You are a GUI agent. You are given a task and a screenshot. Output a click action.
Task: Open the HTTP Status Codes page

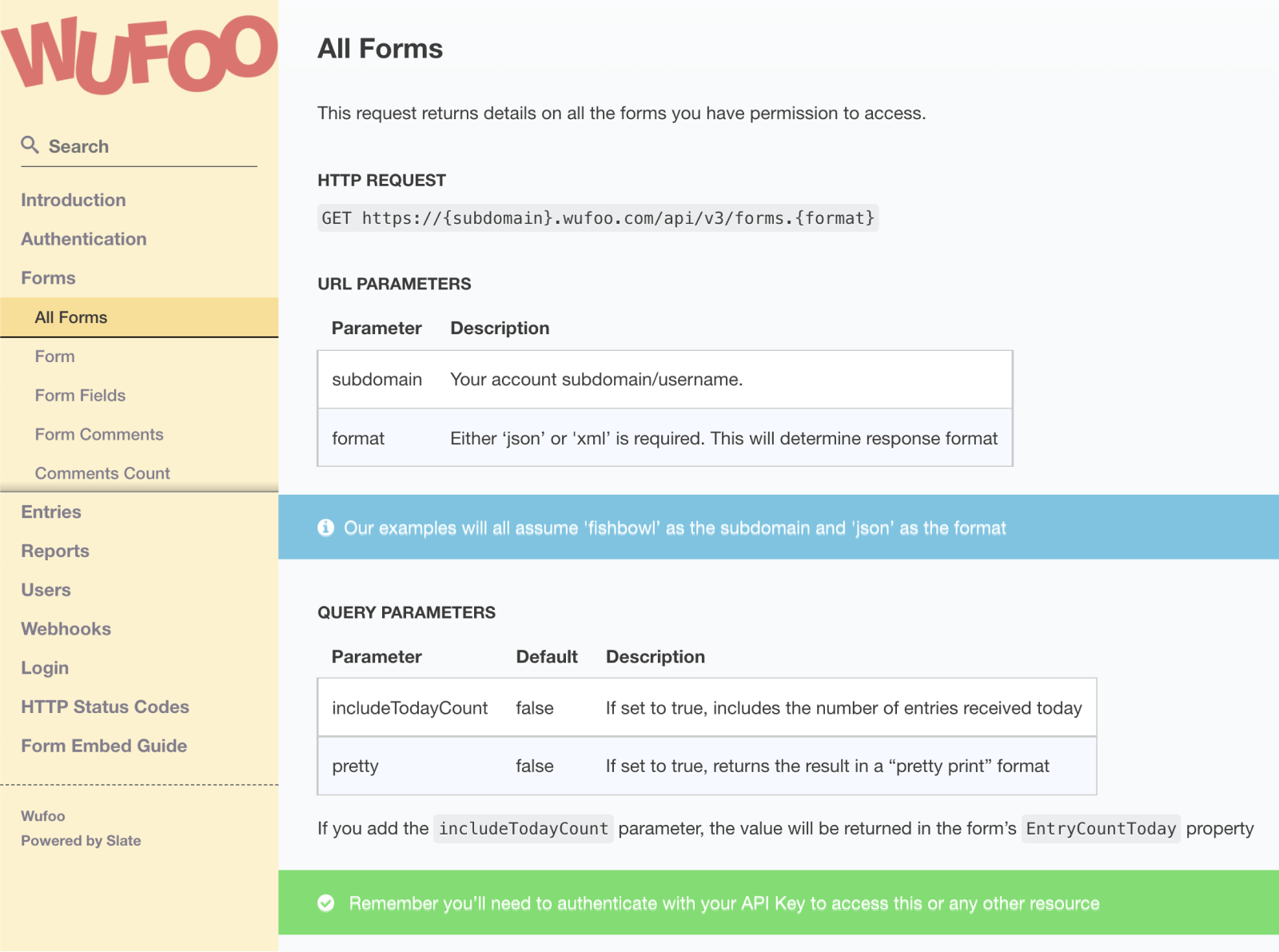(x=105, y=707)
